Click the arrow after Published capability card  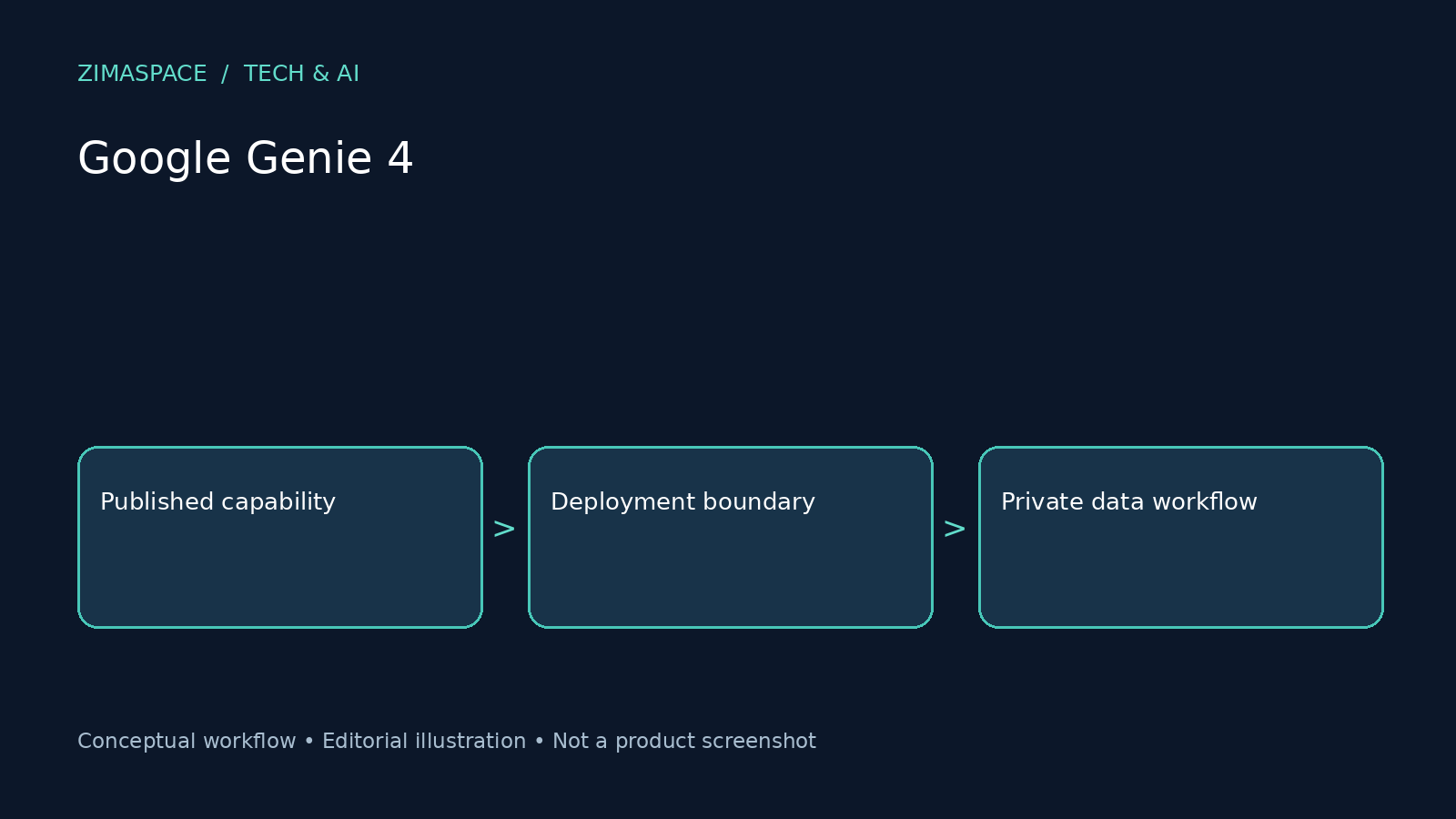point(504,529)
